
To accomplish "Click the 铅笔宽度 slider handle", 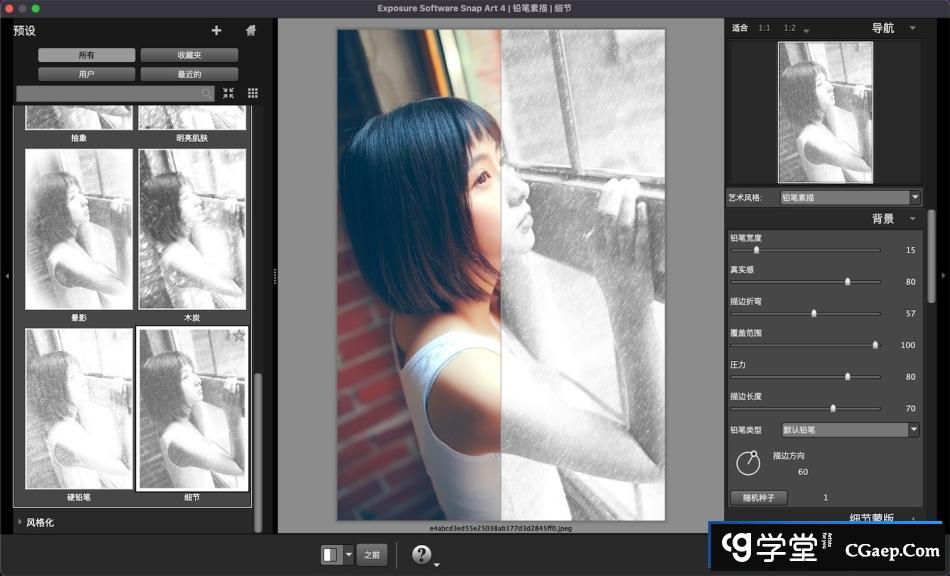I will [x=756, y=250].
